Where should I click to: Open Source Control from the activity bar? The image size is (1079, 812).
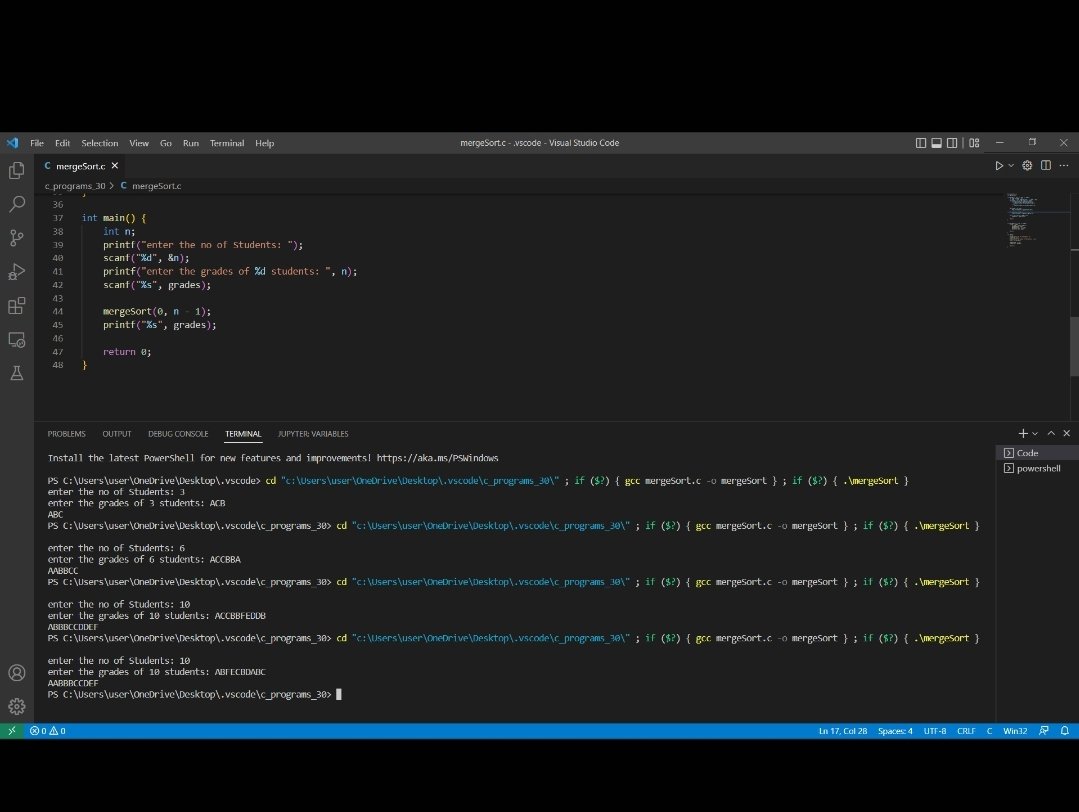(16, 238)
